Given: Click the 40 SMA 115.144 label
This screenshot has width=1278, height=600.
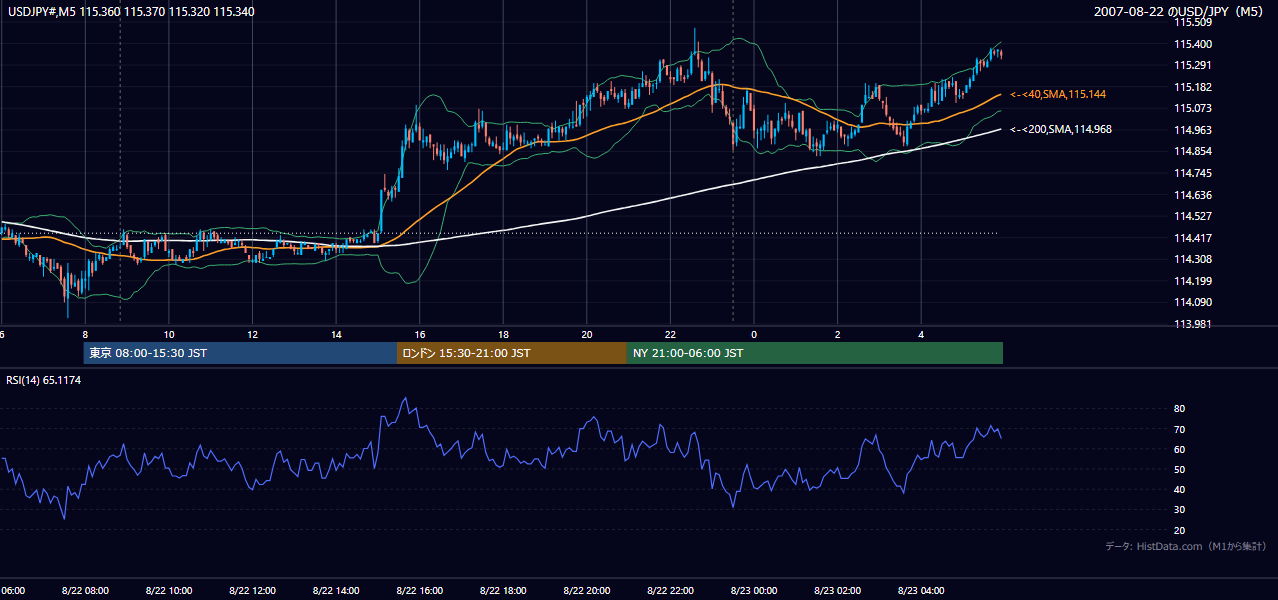Looking at the screenshot, I should coord(1058,94).
